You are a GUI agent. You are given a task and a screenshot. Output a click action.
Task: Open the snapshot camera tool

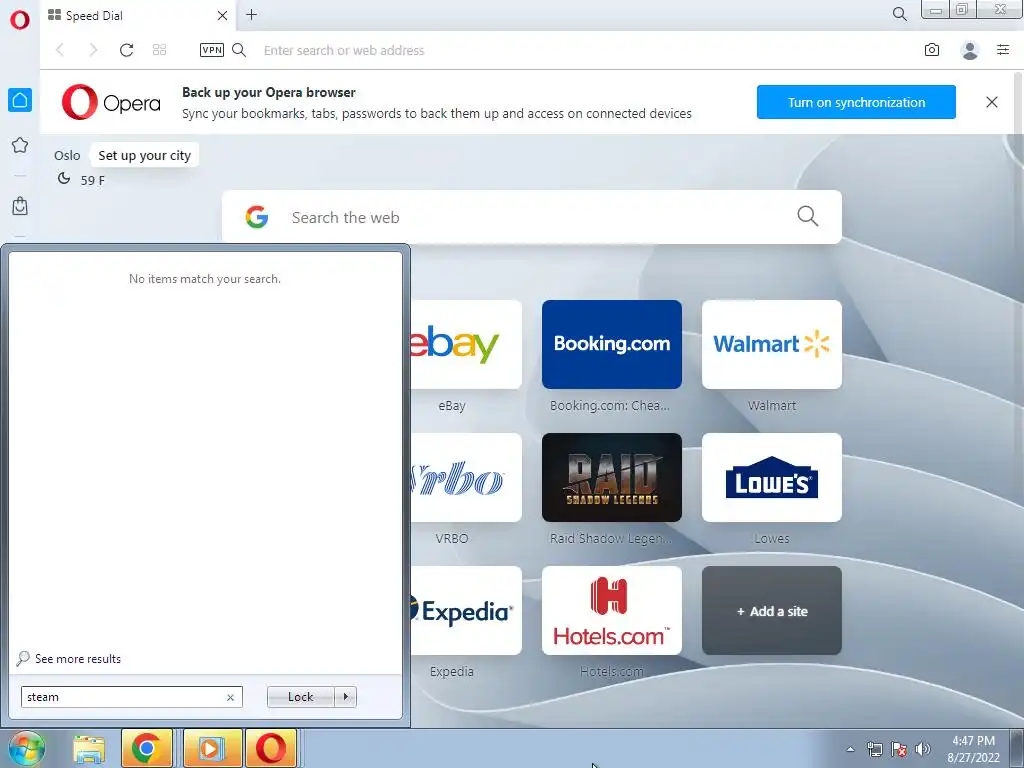pos(932,50)
